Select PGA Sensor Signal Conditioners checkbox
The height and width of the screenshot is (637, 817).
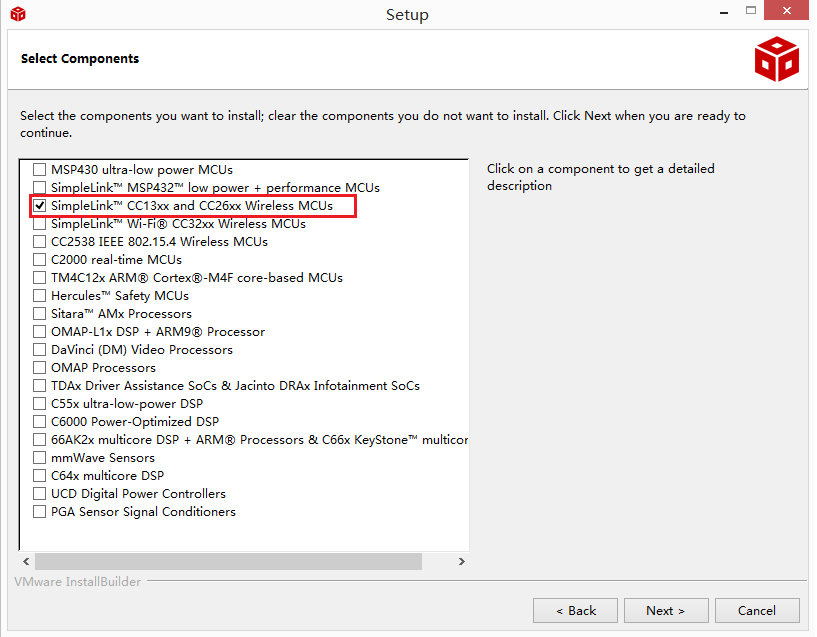point(39,512)
